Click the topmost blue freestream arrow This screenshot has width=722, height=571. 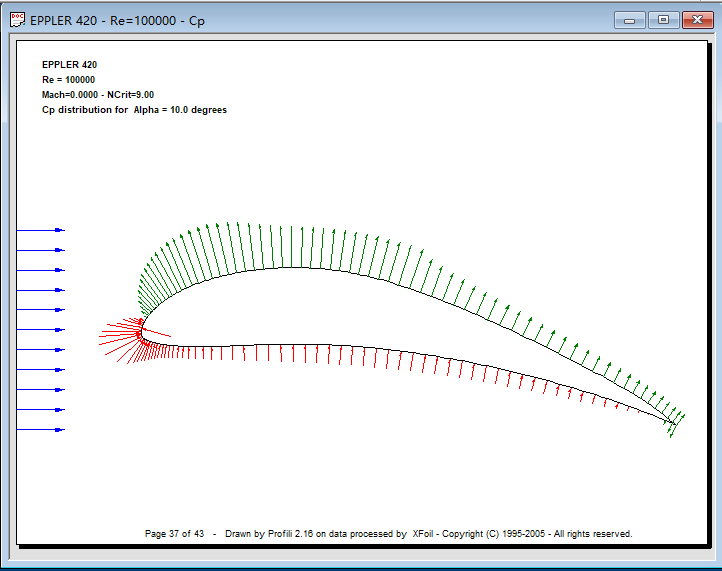(40, 230)
